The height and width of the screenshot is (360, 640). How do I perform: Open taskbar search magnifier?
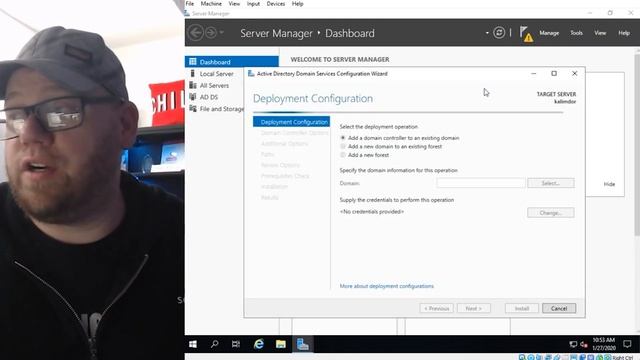tap(214, 344)
